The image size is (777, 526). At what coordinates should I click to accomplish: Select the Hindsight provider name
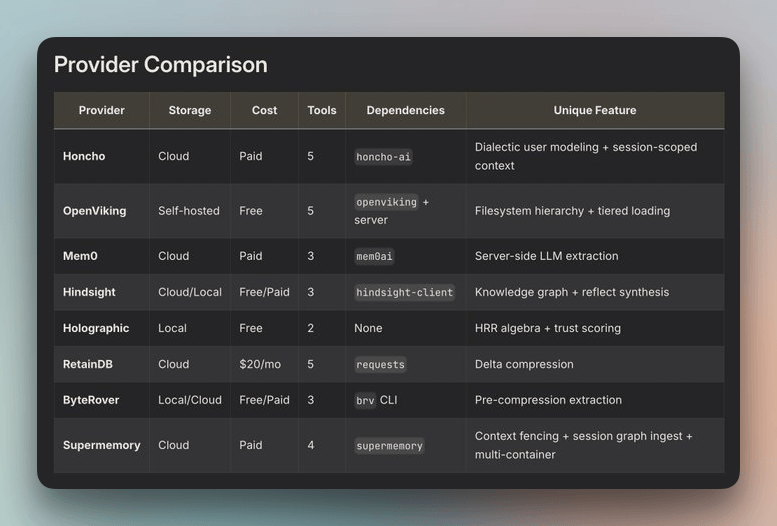[x=89, y=292]
